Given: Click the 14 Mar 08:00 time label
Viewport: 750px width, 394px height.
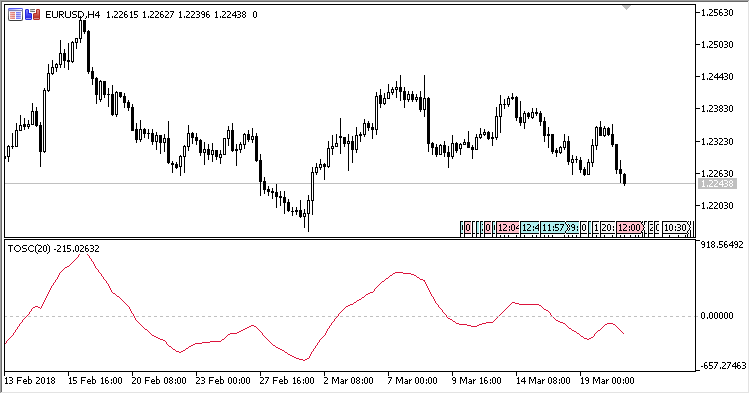Looking at the screenshot, I should pyautogui.click(x=543, y=381).
